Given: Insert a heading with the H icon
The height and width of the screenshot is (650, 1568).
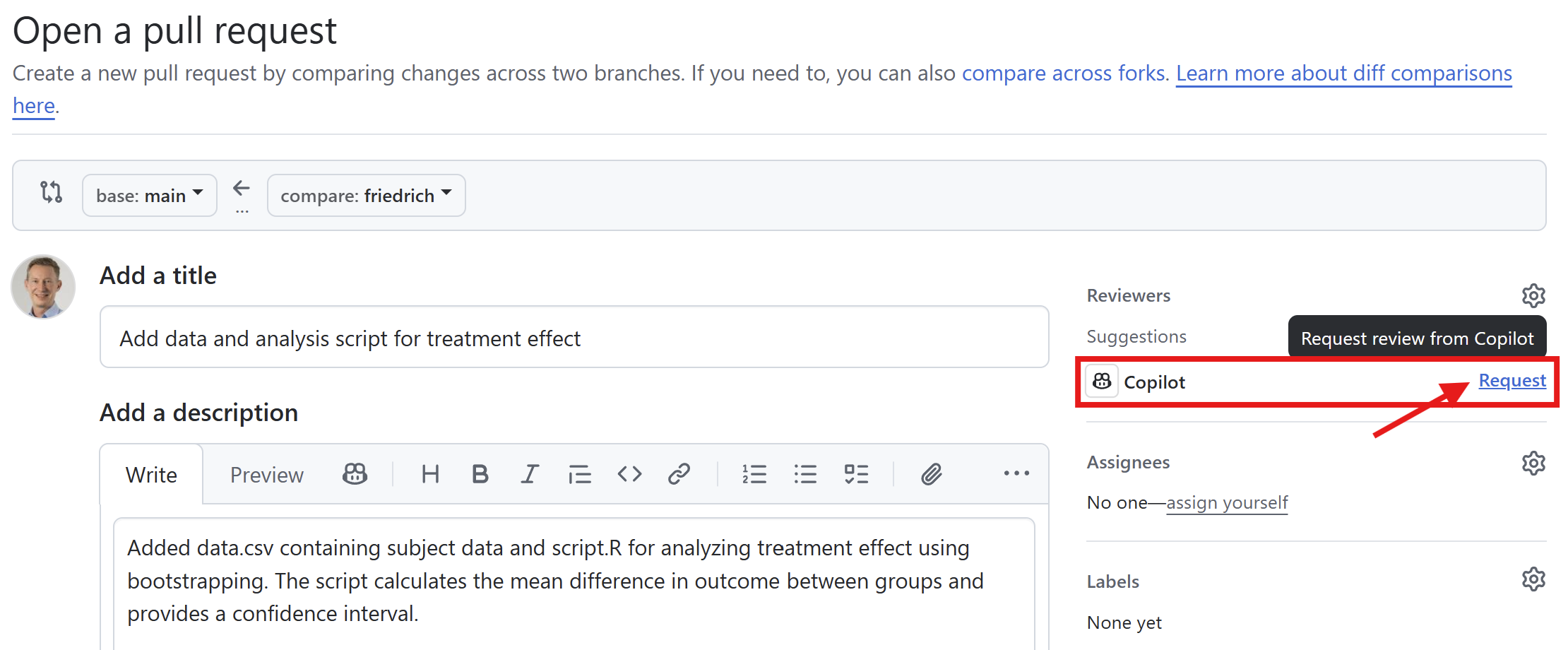Looking at the screenshot, I should tap(430, 474).
